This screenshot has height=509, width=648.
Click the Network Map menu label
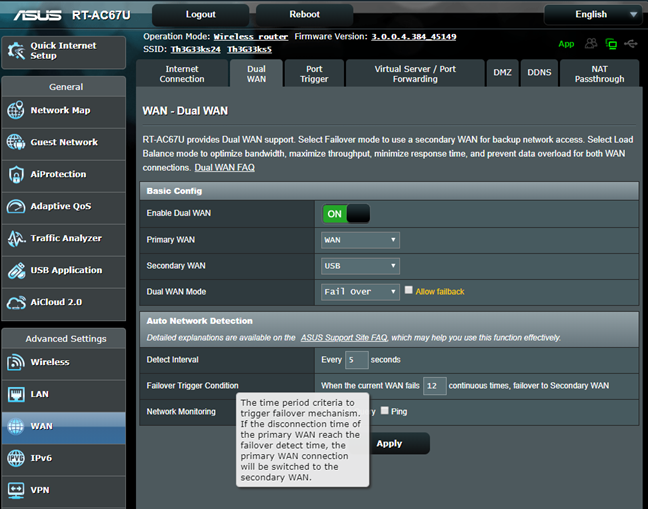60,110
